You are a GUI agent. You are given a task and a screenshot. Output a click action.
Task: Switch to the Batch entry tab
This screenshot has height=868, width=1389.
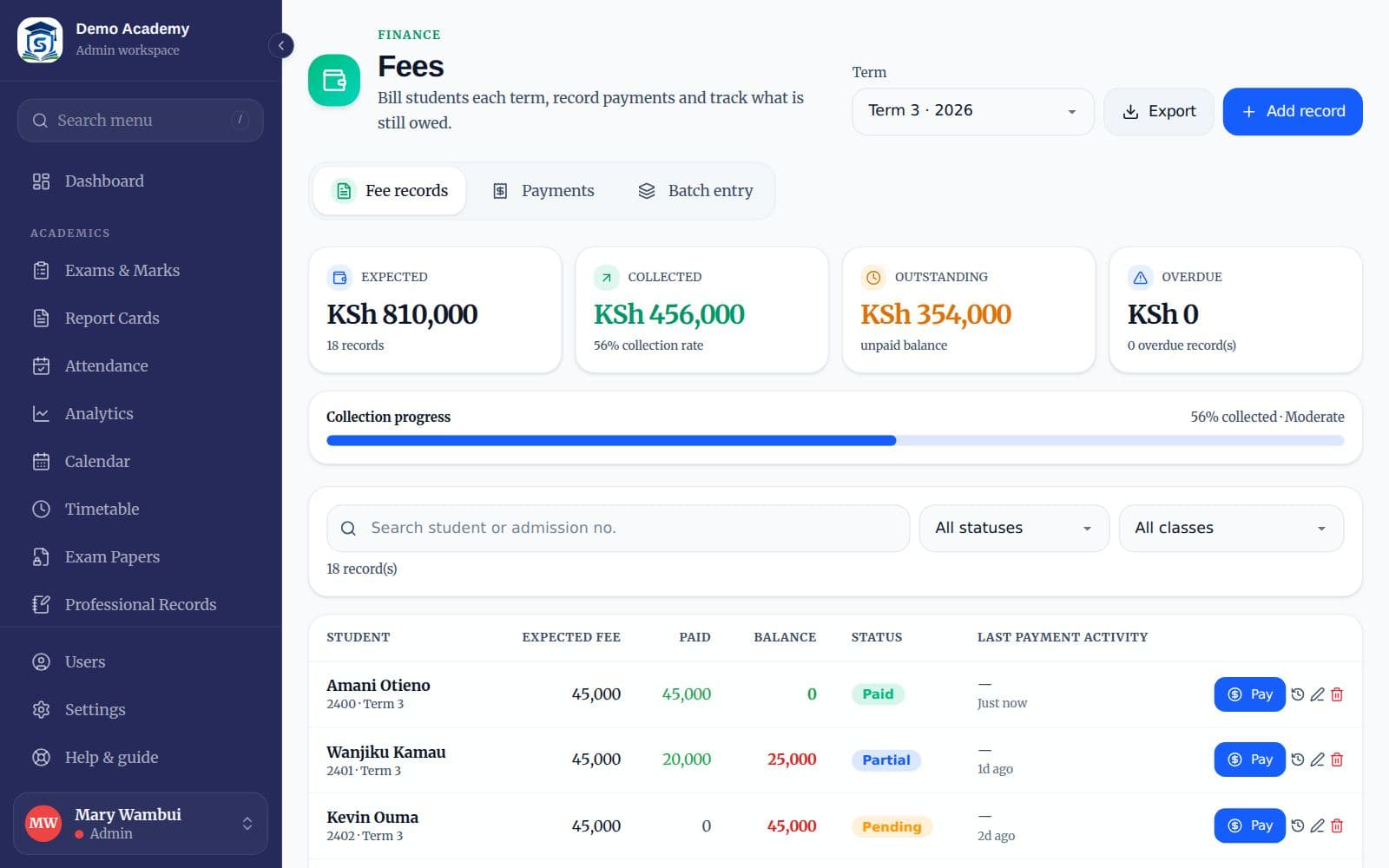[695, 191]
